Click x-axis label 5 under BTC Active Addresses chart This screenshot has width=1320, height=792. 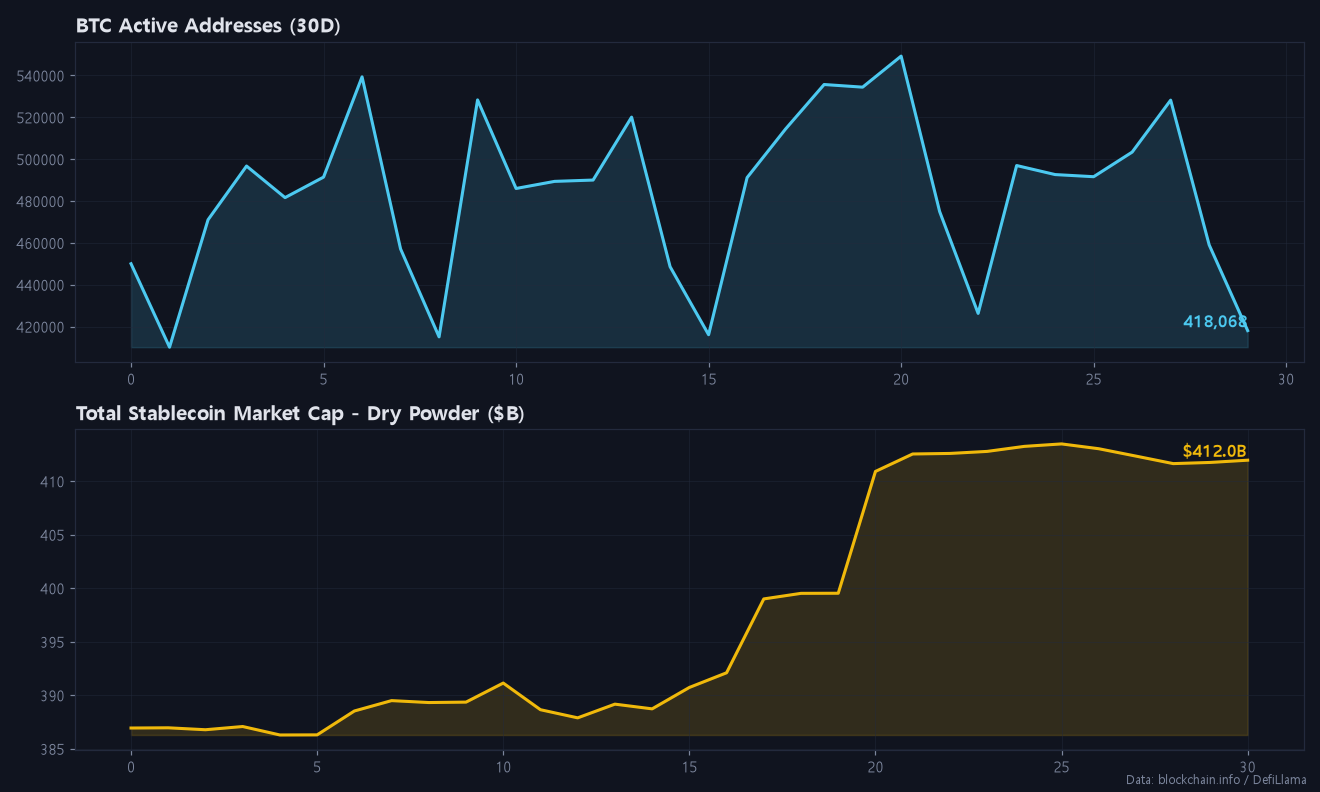pyautogui.click(x=324, y=380)
